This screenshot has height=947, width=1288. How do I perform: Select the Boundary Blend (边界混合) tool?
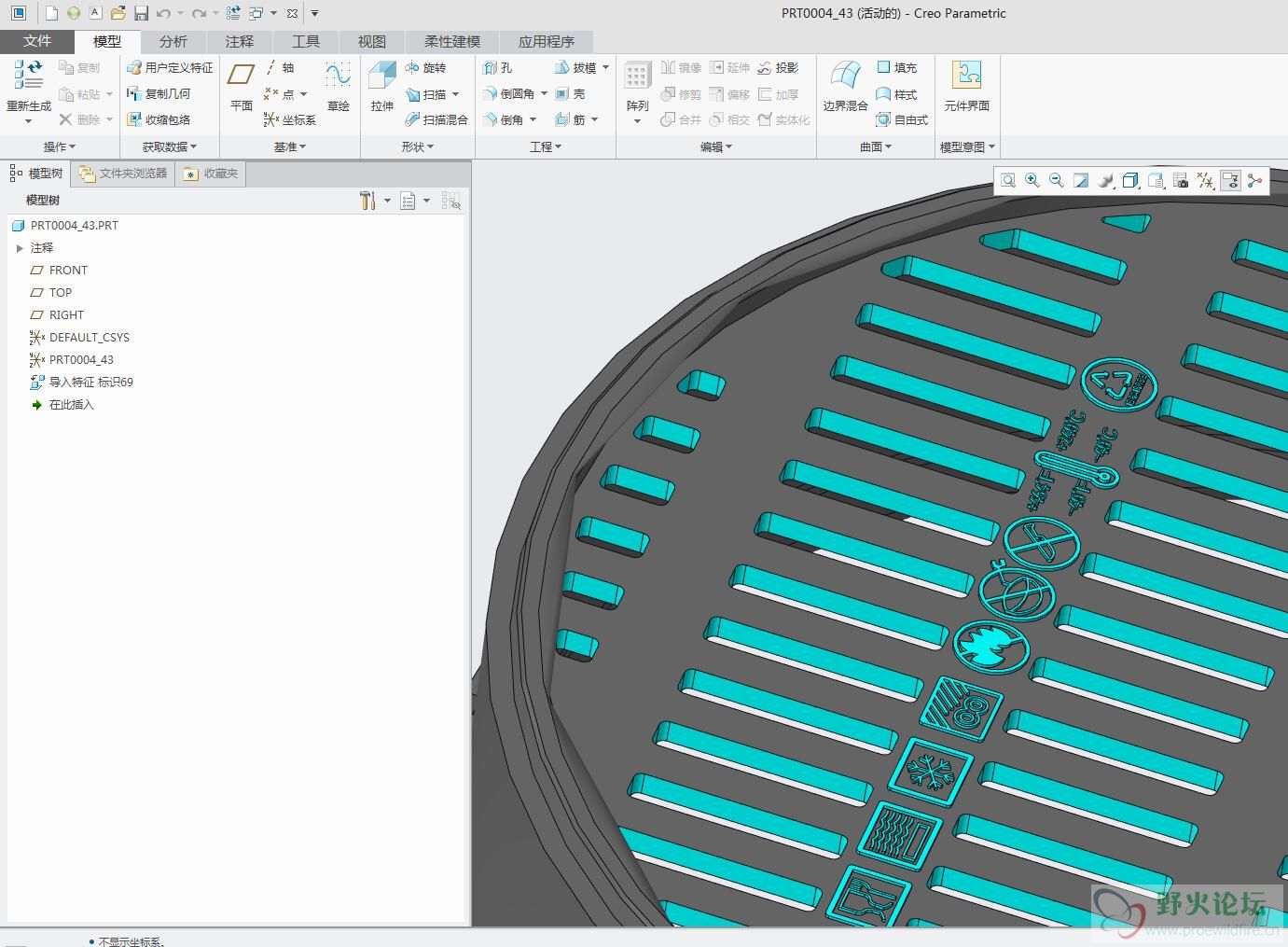click(846, 86)
